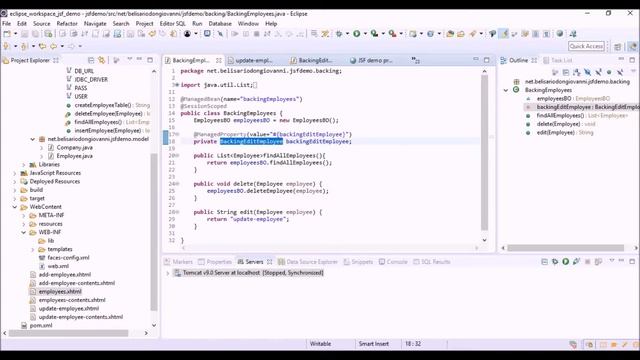Click the BackingEmployees class icon in Outline
This screenshot has width=640, height=360.
516,90
